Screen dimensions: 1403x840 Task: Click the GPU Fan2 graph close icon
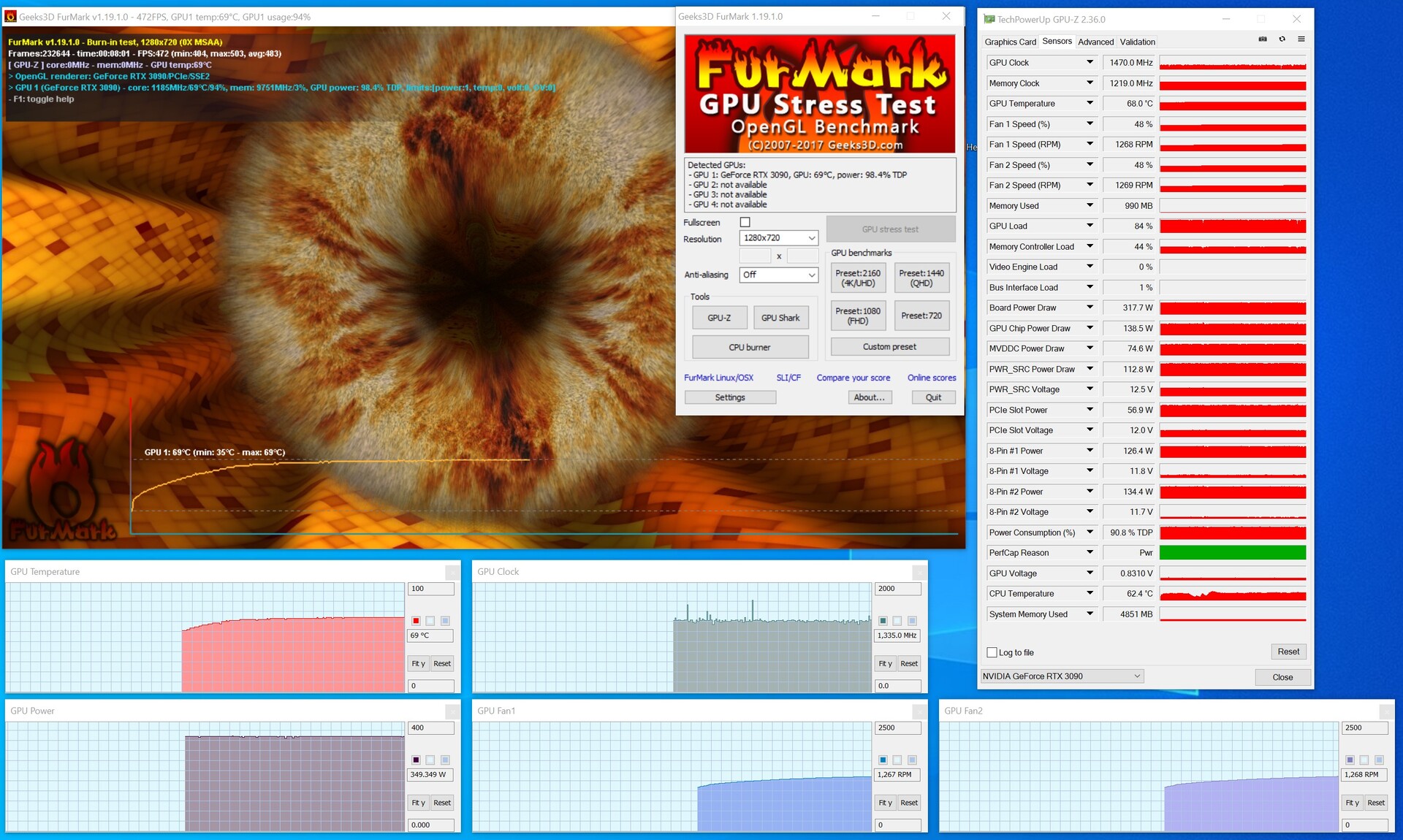point(1386,711)
